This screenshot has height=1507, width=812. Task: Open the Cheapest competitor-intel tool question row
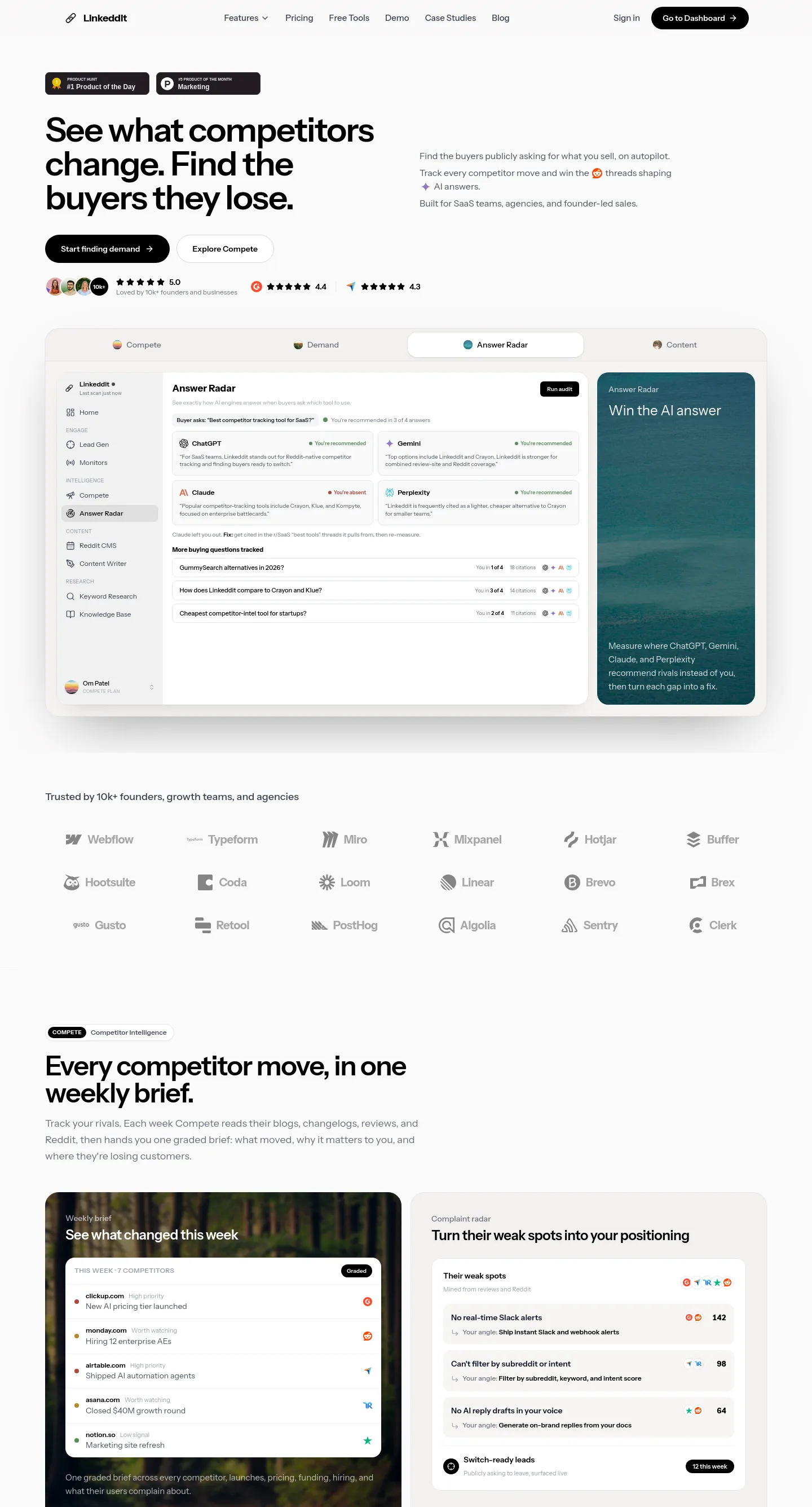click(x=376, y=613)
